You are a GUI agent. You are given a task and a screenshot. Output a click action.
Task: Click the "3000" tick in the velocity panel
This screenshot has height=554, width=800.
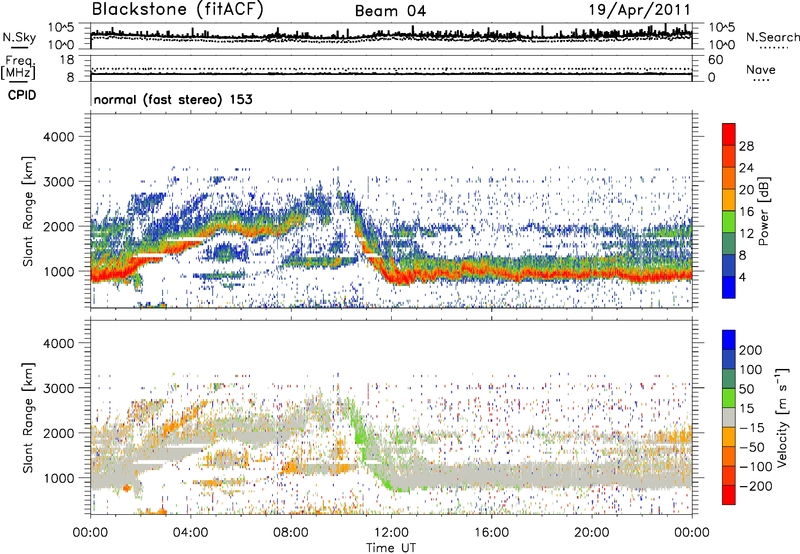tap(59, 388)
